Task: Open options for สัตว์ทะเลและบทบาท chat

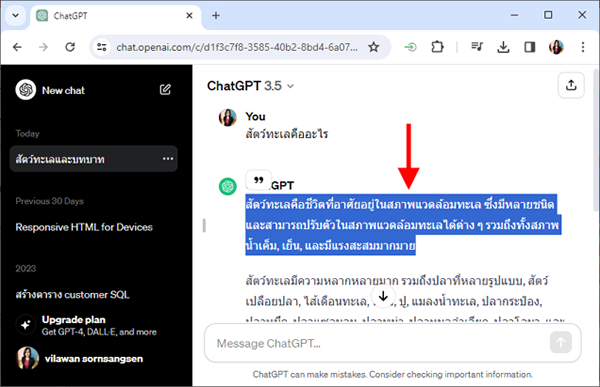Action: 168,159
